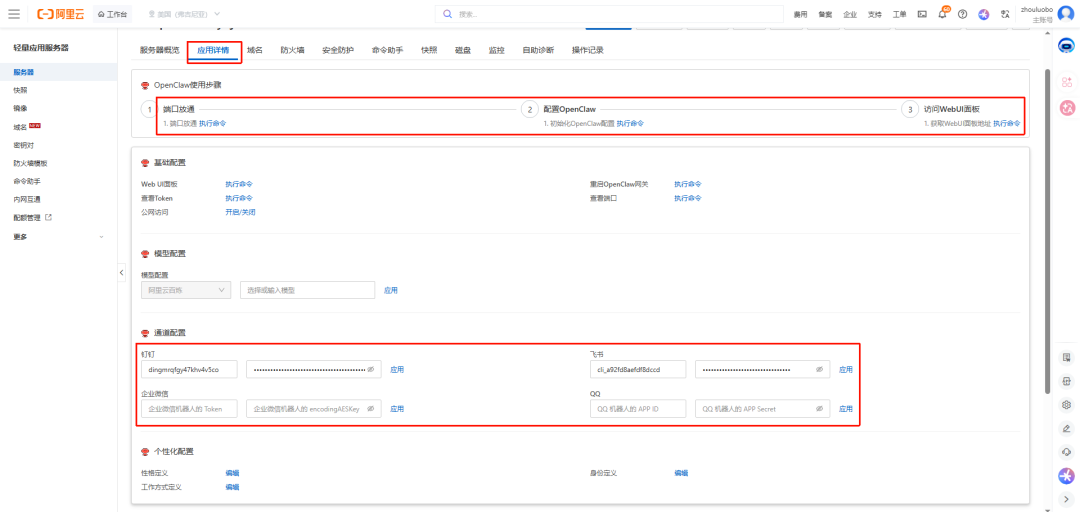The height and width of the screenshot is (512, 1080).
Task: Open the AI assistant star icon in top bar
Action: 984,14
